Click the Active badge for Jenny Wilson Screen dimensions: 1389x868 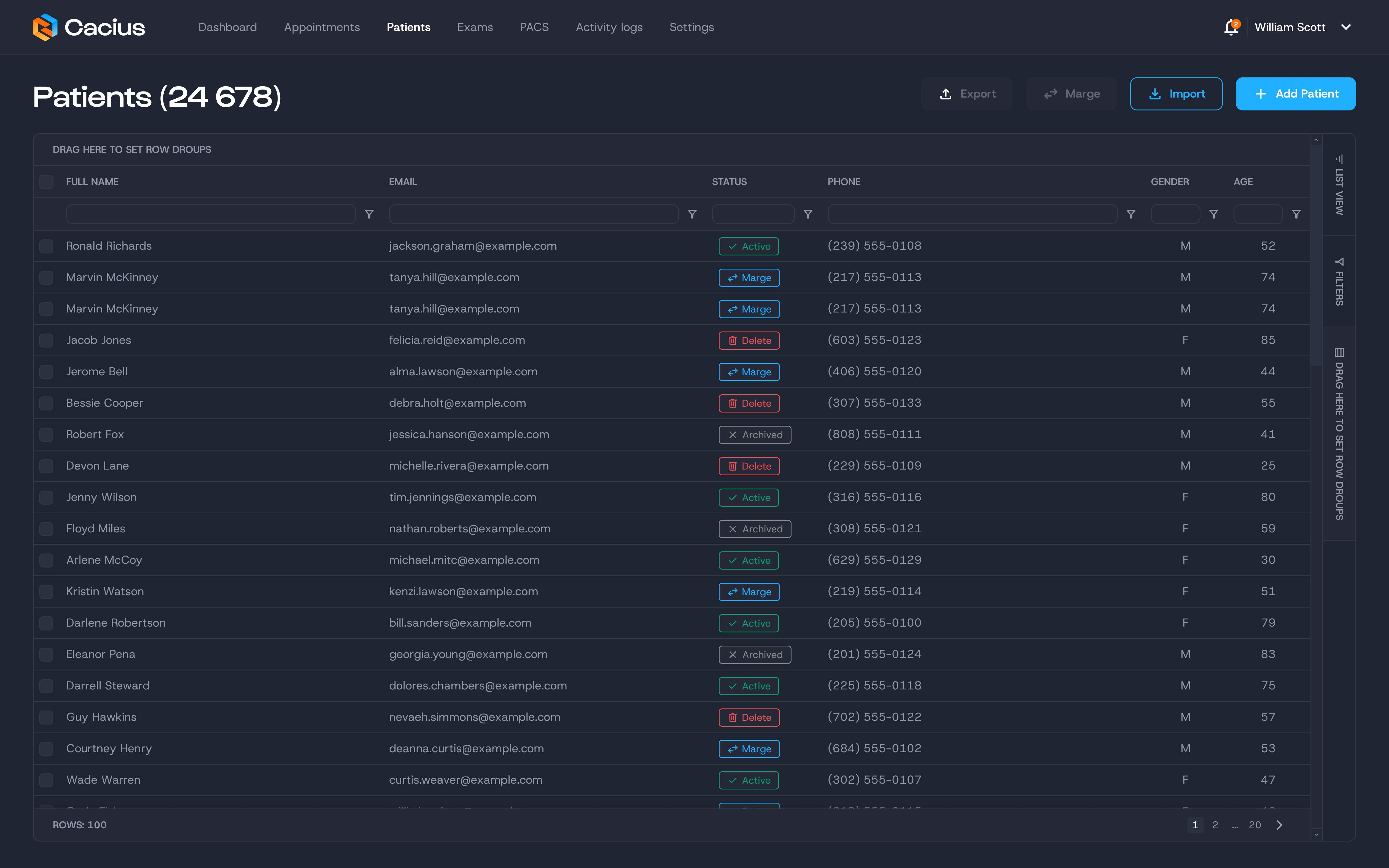[x=749, y=498]
